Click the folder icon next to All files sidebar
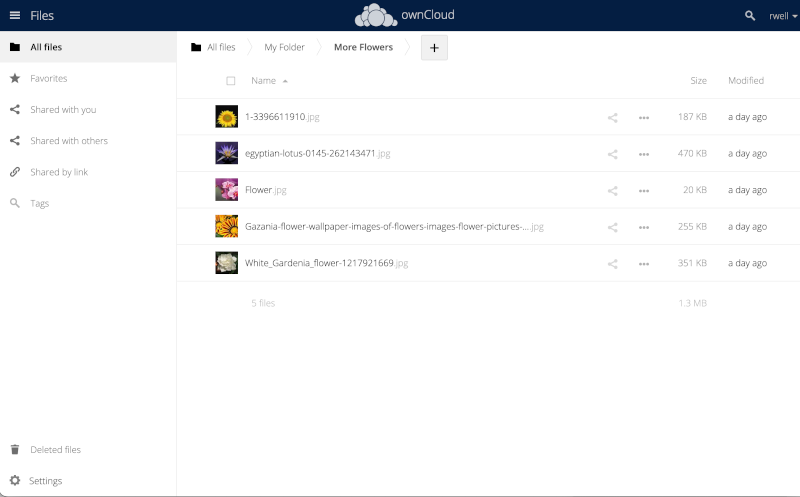 pyautogui.click(x=15, y=47)
